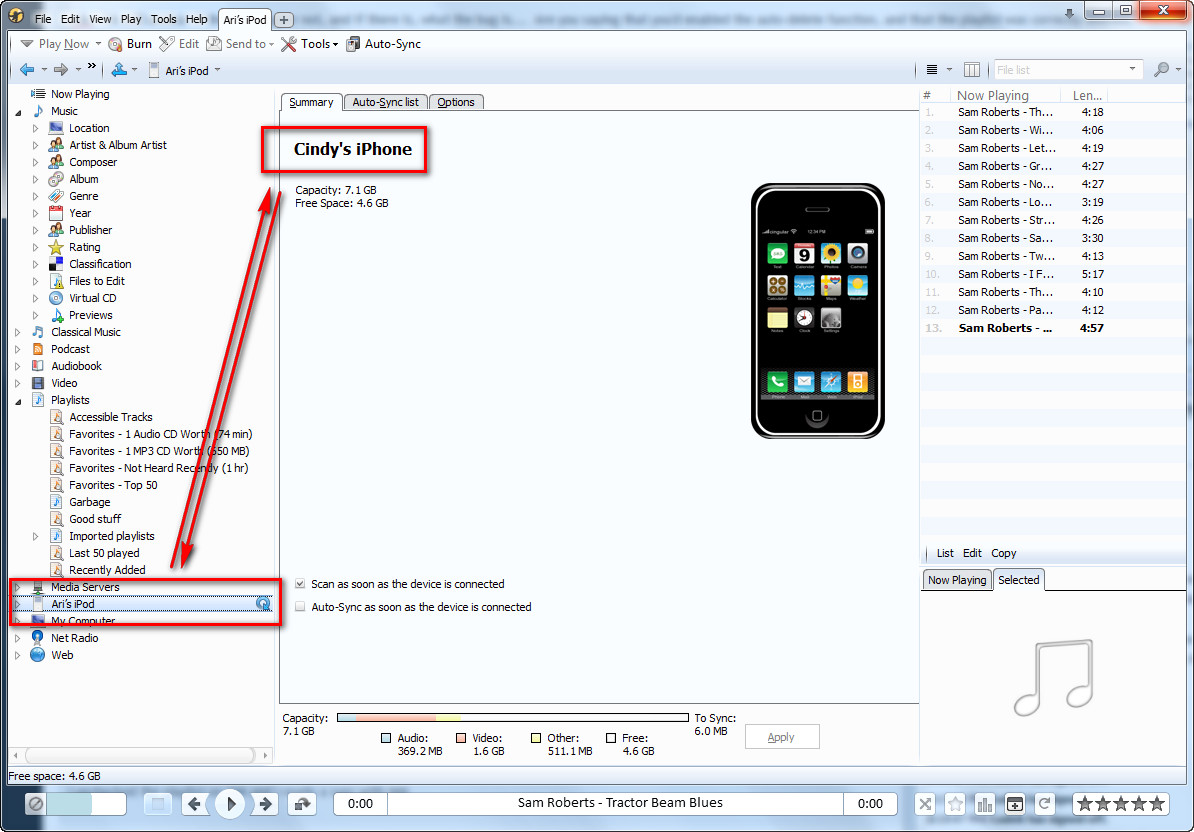Toggle 'Scan as soon as device is connected'
Screen dimensions: 1194x832
click(x=300, y=584)
